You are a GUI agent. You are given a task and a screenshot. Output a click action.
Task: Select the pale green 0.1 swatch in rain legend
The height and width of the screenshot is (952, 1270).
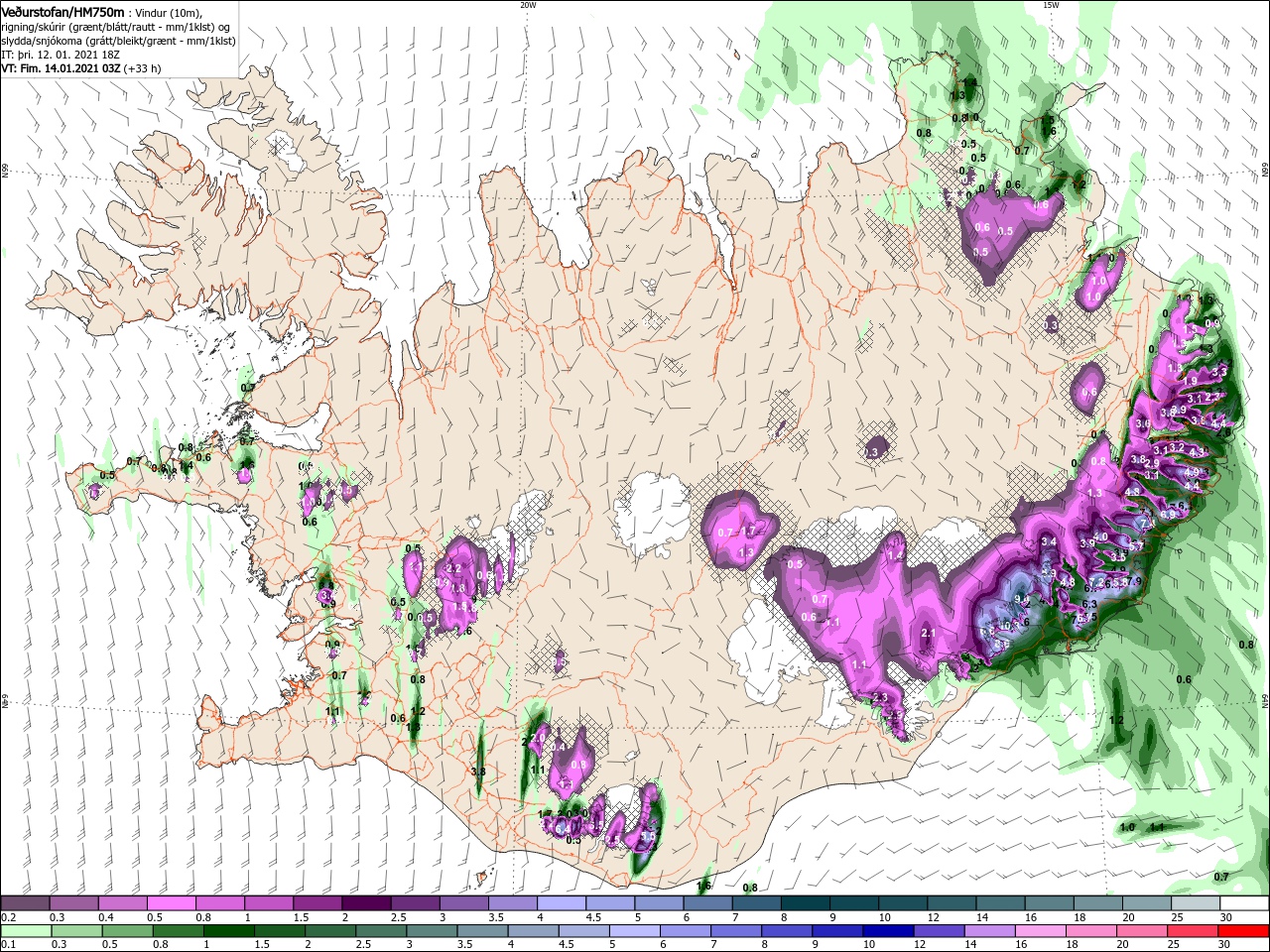pos(27,930)
